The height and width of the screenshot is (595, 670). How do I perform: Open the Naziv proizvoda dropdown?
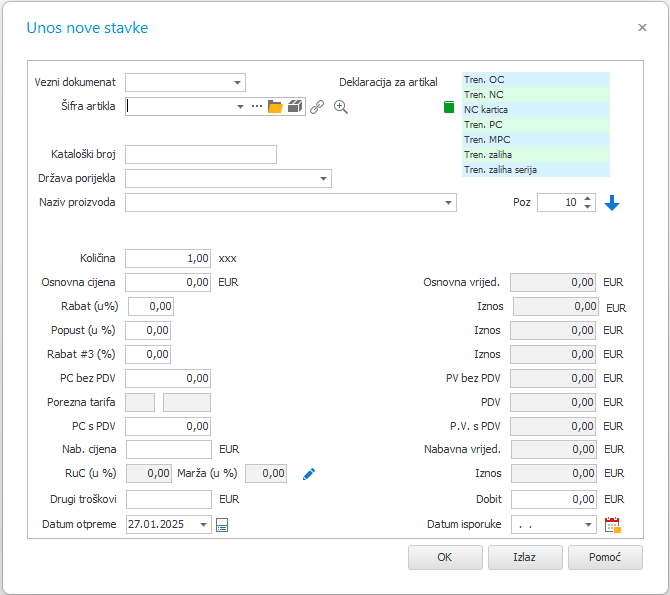coord(448,203)
